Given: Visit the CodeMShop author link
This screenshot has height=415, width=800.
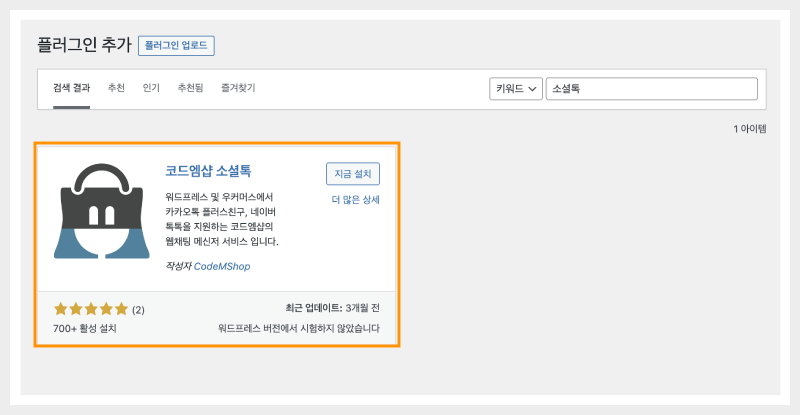Looking at the screenshot, I should 222,266.
